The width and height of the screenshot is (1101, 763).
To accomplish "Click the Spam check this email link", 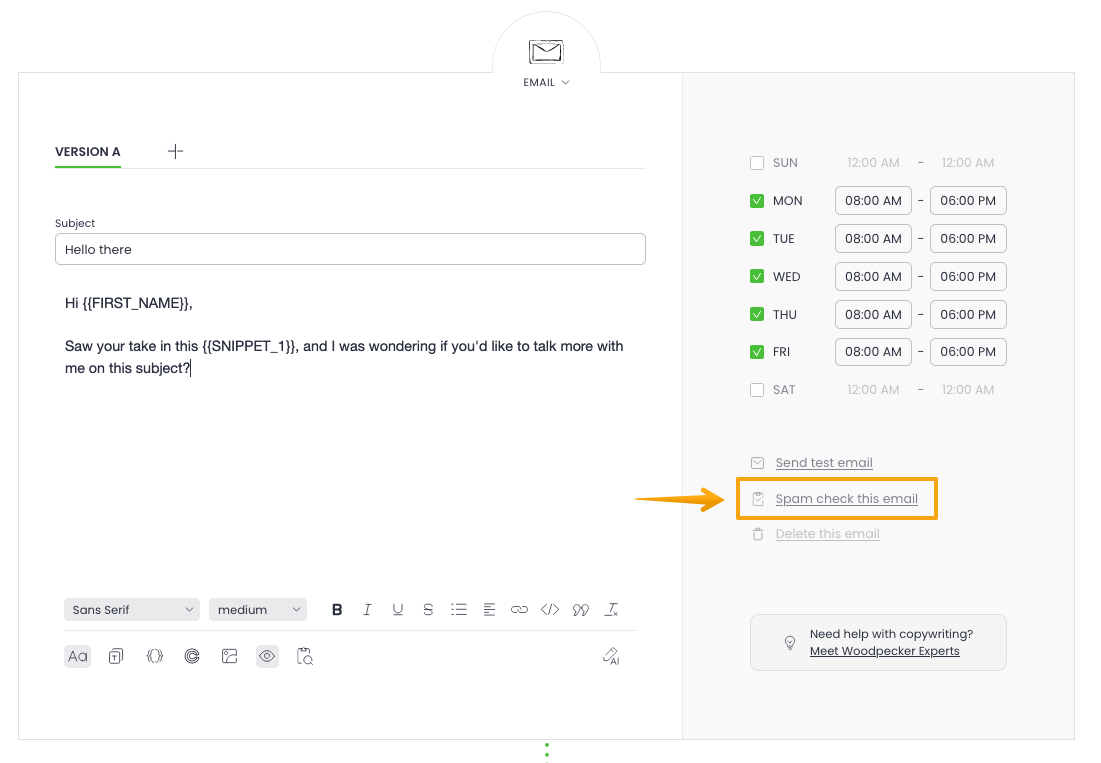I will pos(846,499).
